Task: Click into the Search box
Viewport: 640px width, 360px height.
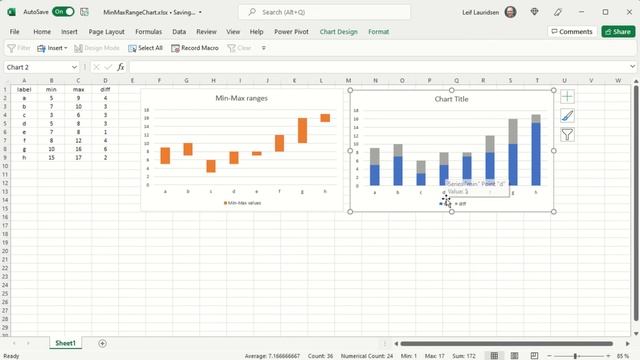Action: point(324,12)
